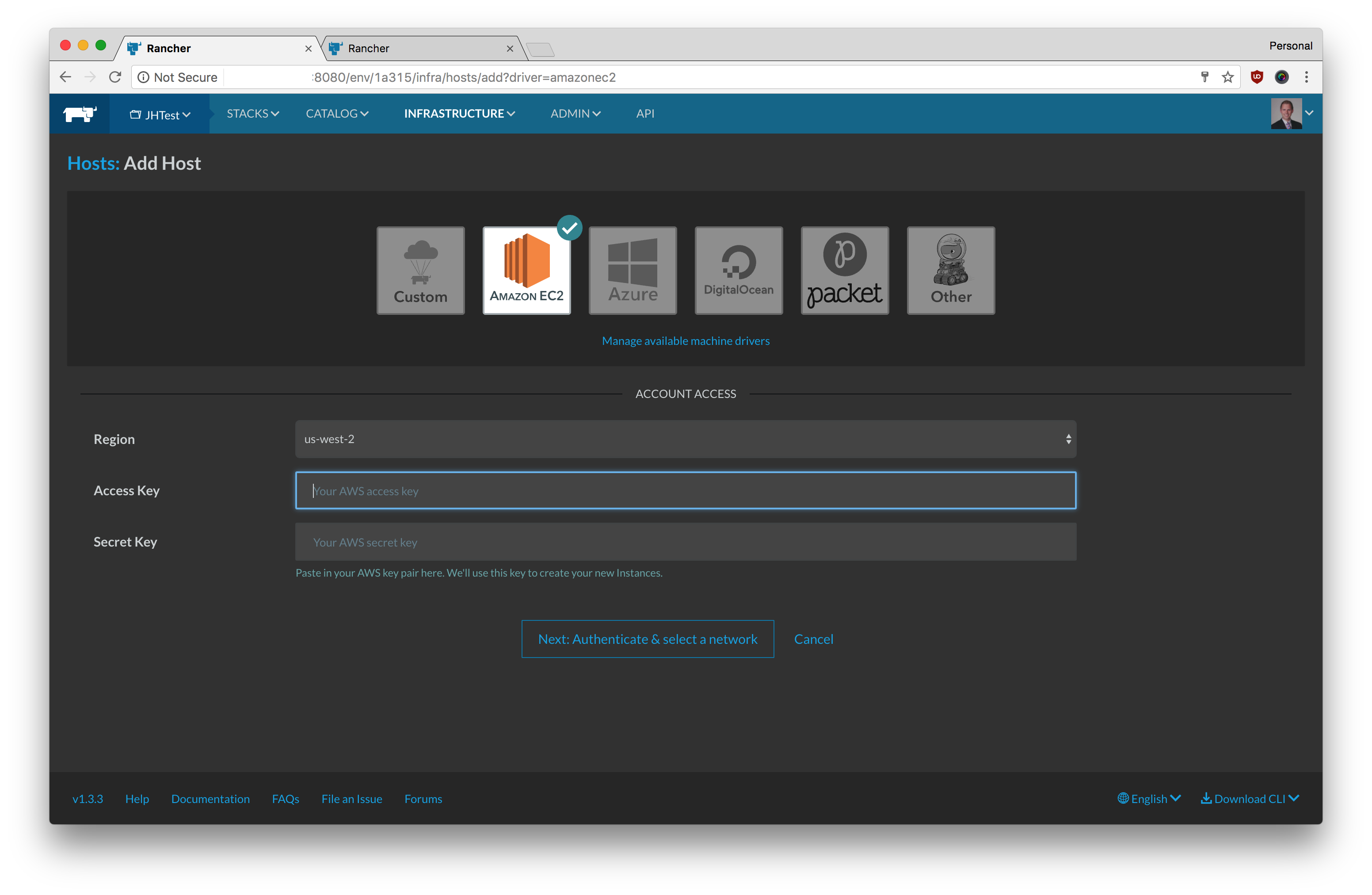Click Next: Authenticate & select a network
1372x895 pixels.
648,639
